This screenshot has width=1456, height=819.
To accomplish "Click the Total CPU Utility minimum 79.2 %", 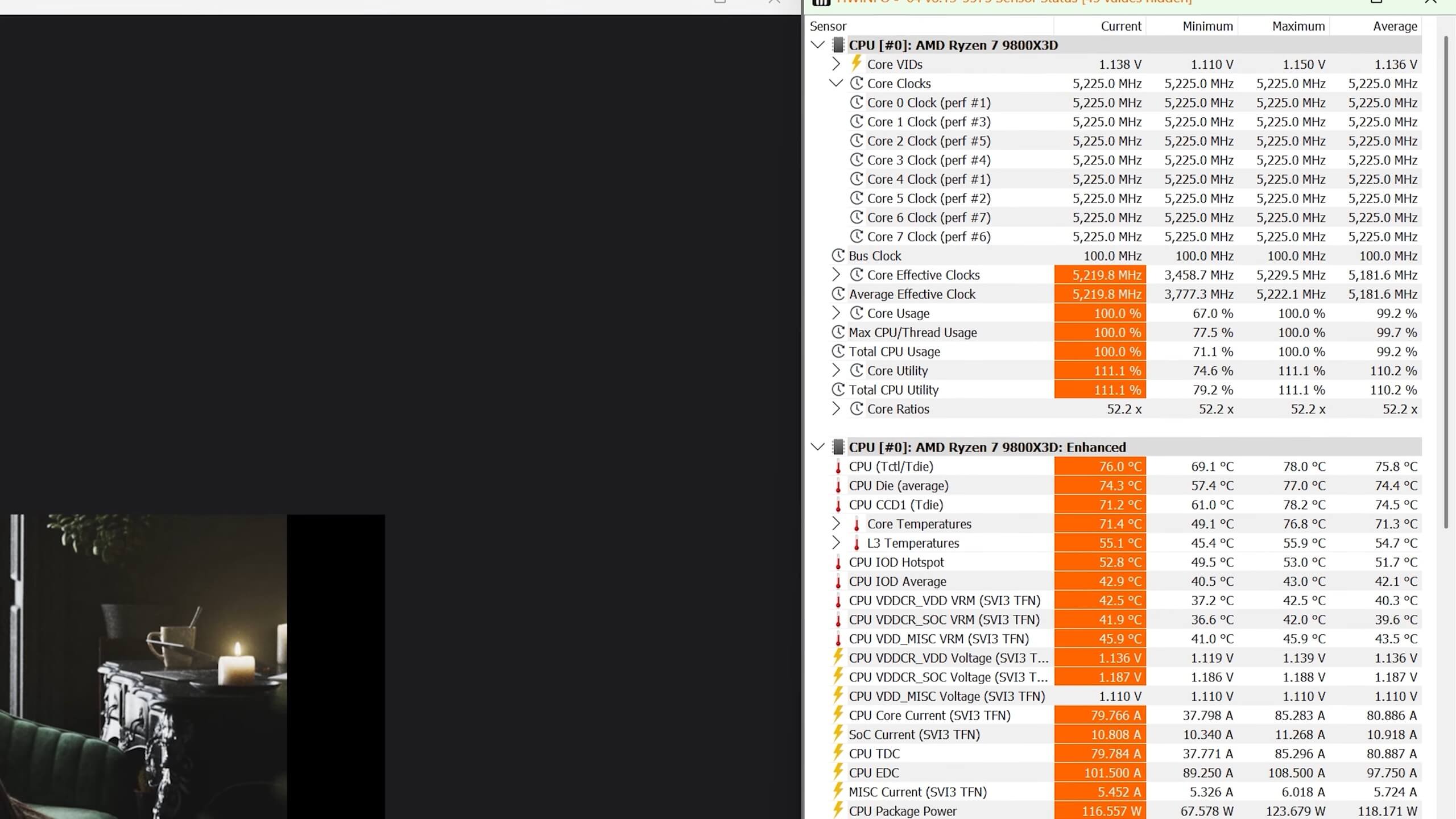I will 1212,390.
